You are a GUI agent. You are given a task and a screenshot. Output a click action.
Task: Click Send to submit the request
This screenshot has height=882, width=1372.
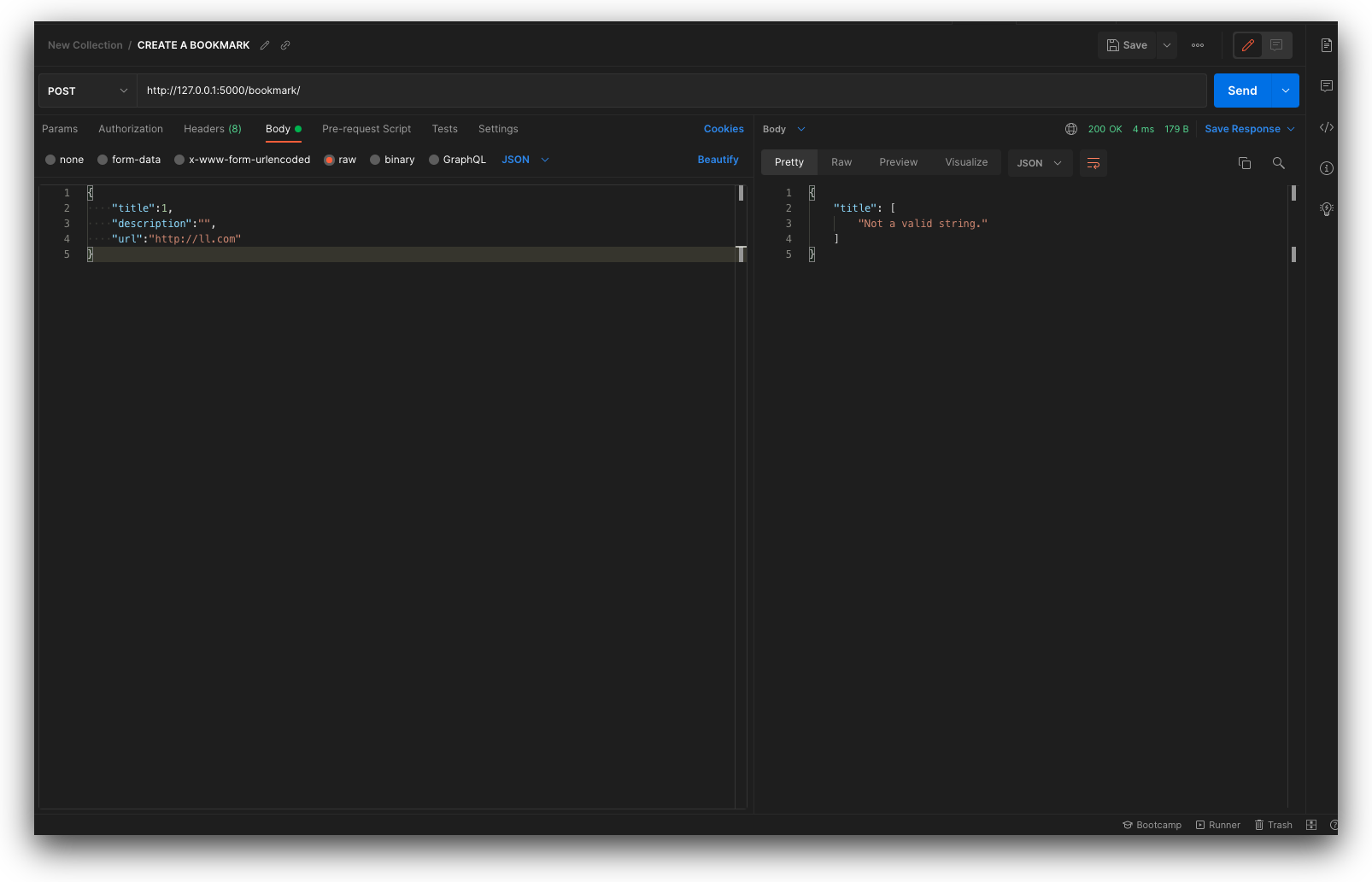click(x=1242, y=90)
